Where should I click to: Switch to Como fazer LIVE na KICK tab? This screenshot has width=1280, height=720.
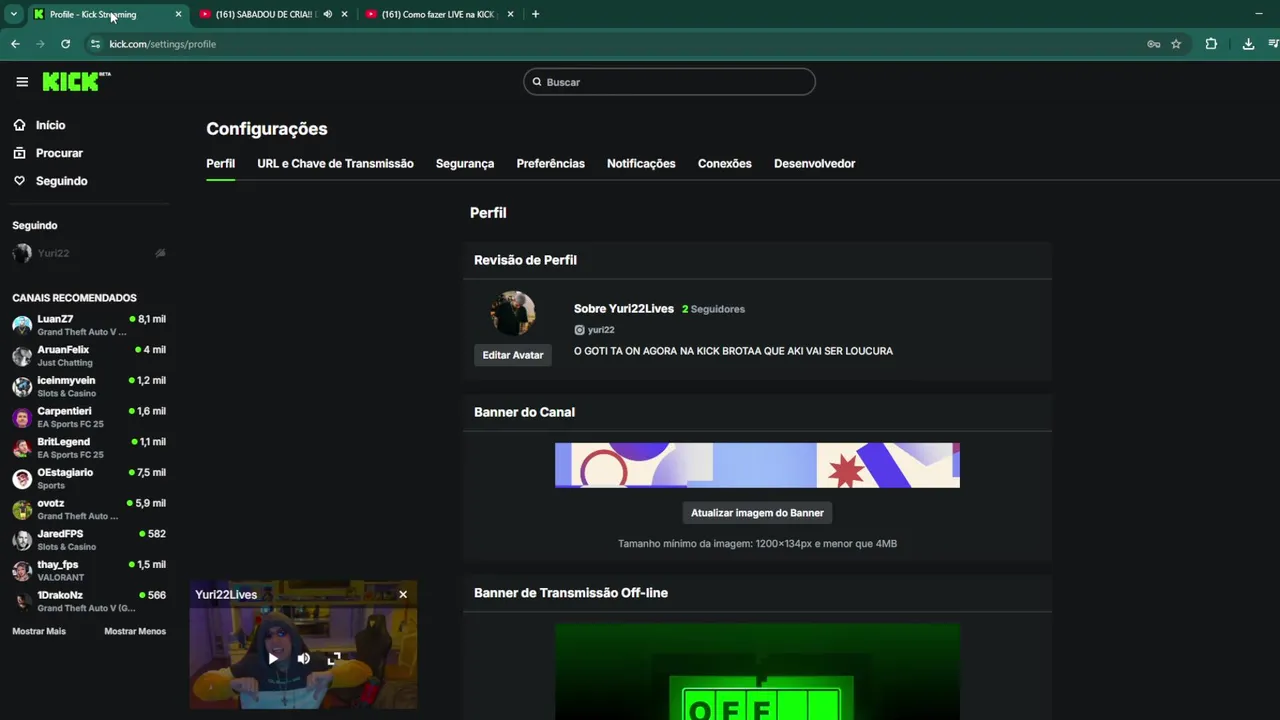click(438, 14)
